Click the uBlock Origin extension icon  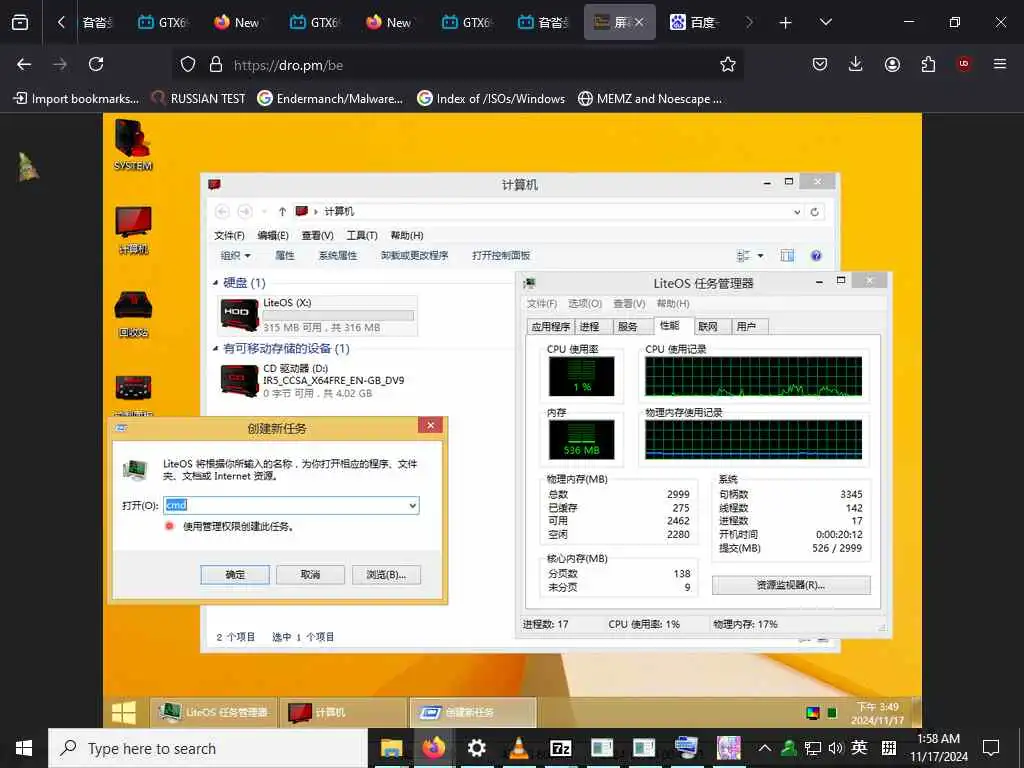coord(964,64)
